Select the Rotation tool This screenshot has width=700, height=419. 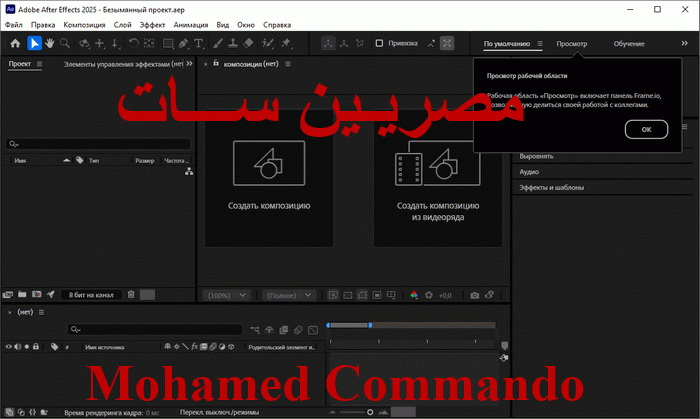133,43
